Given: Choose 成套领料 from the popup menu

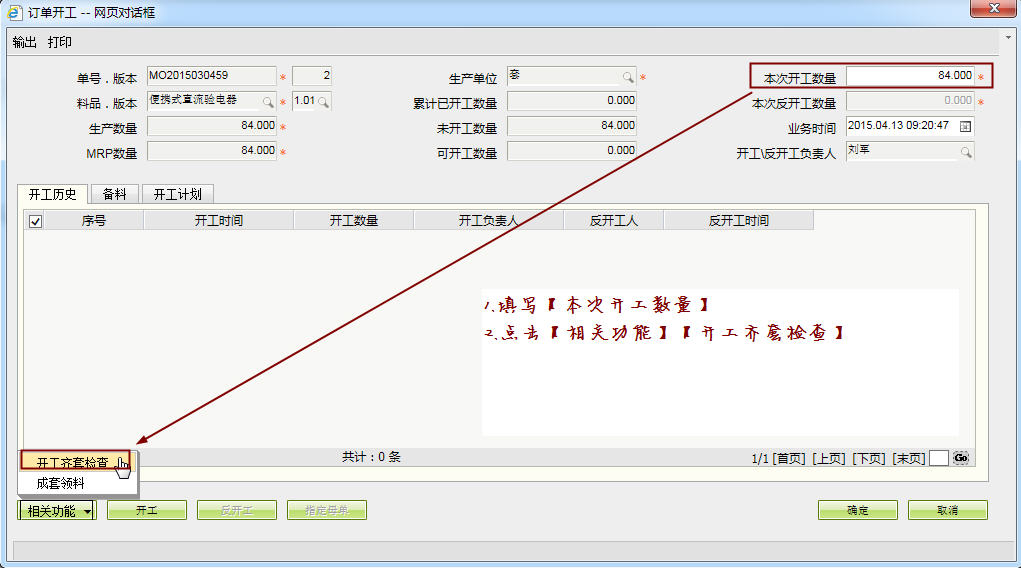Looking at the screenshot, I should click(x=61, y=483).
